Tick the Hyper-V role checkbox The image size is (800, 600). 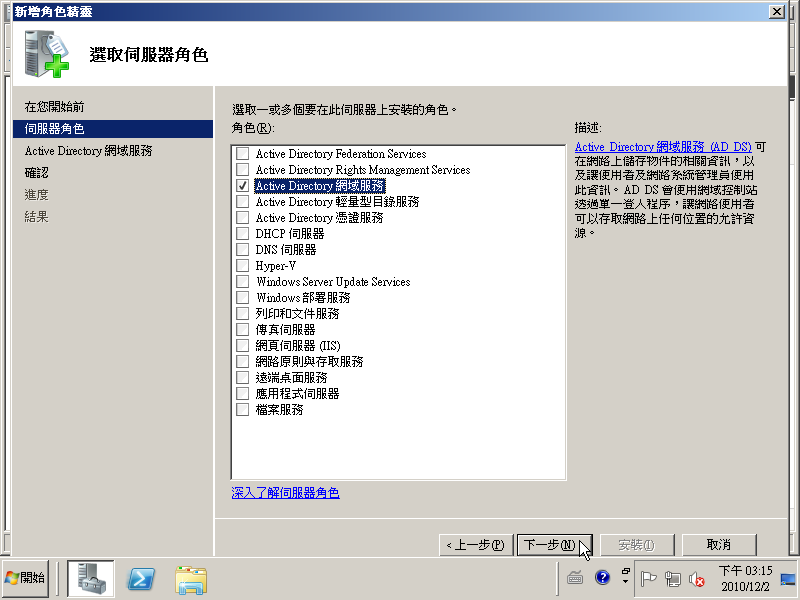tap(243, 266)
